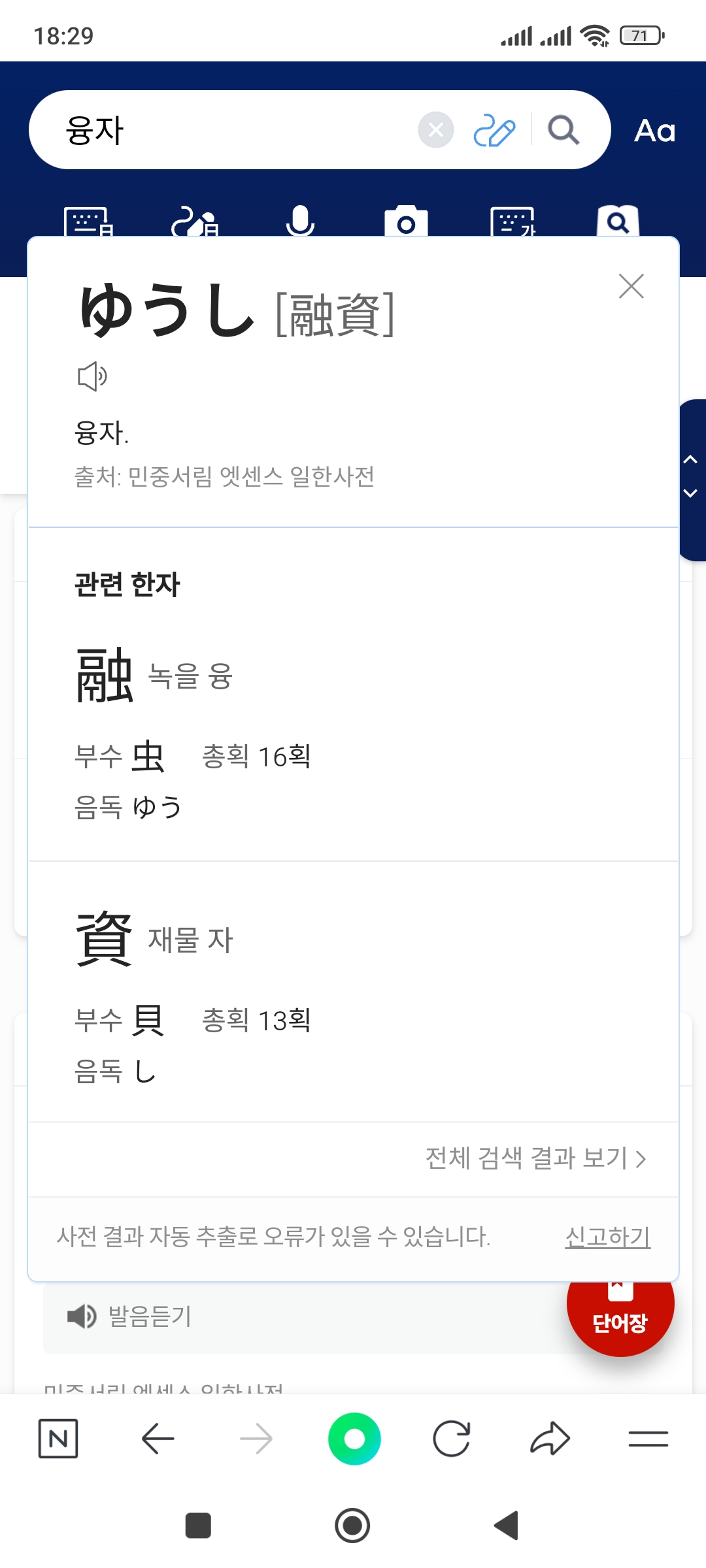Change font size with the Aa button

pos(654,131)
